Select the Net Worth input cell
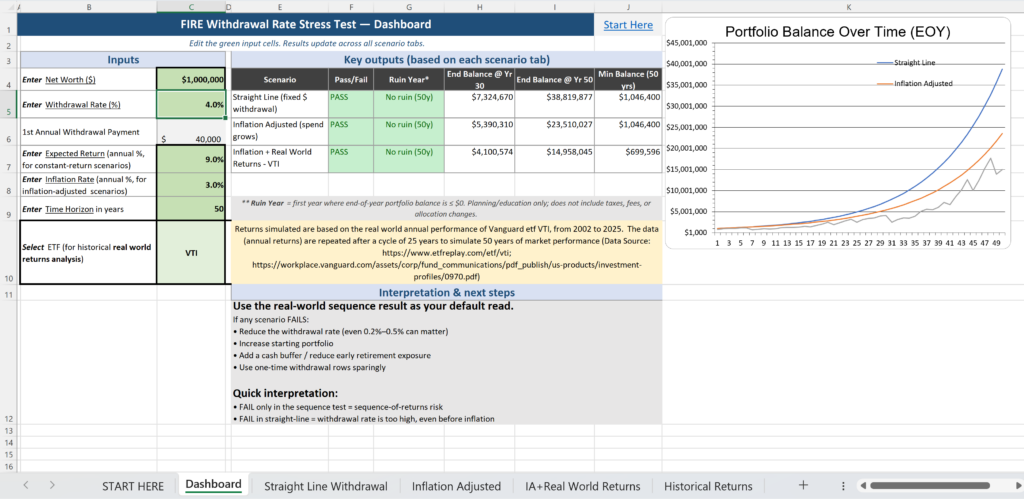The image size is (1024, 499). pyautogui.click(x=193, y=78)
